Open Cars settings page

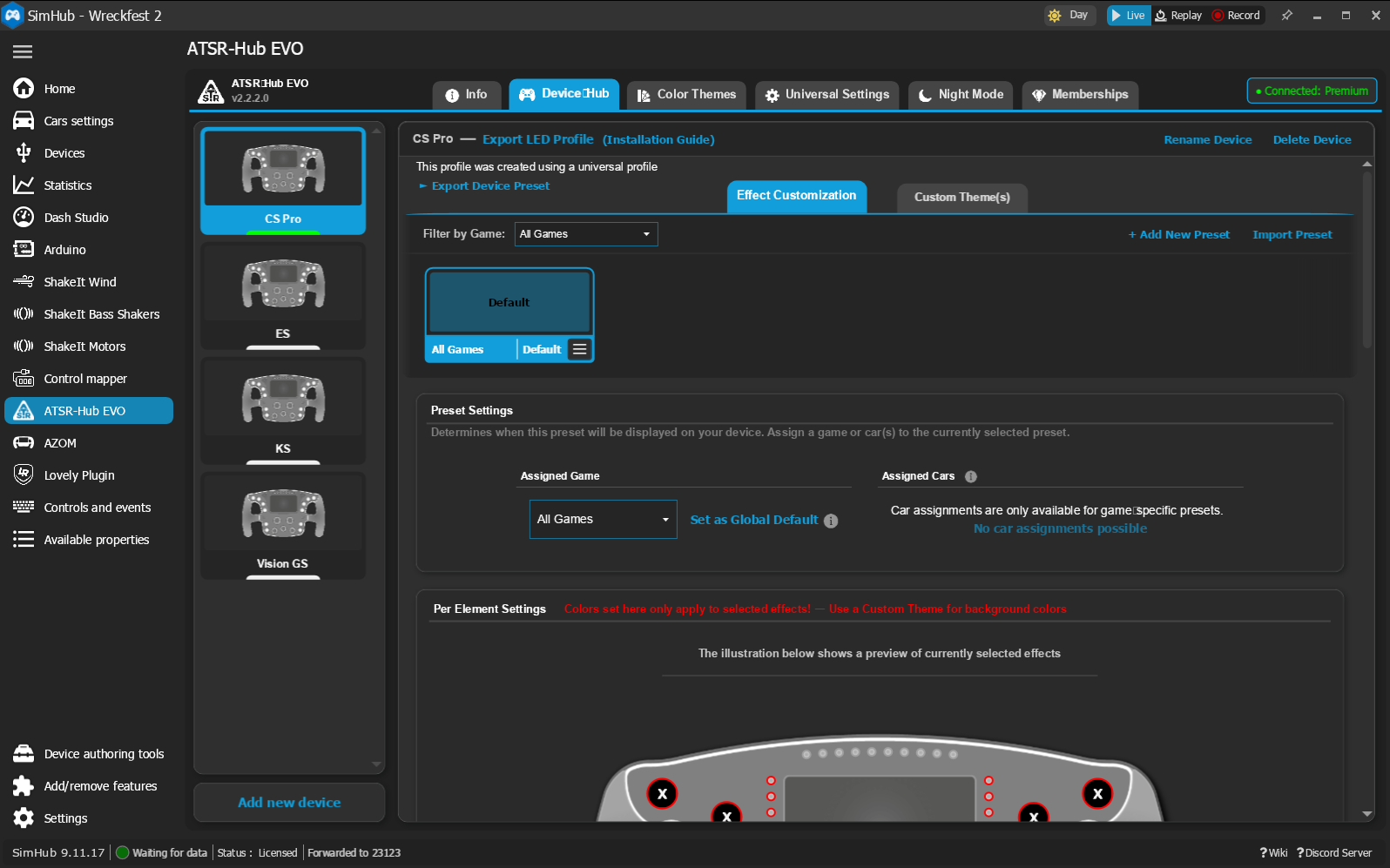coord(78,121)
